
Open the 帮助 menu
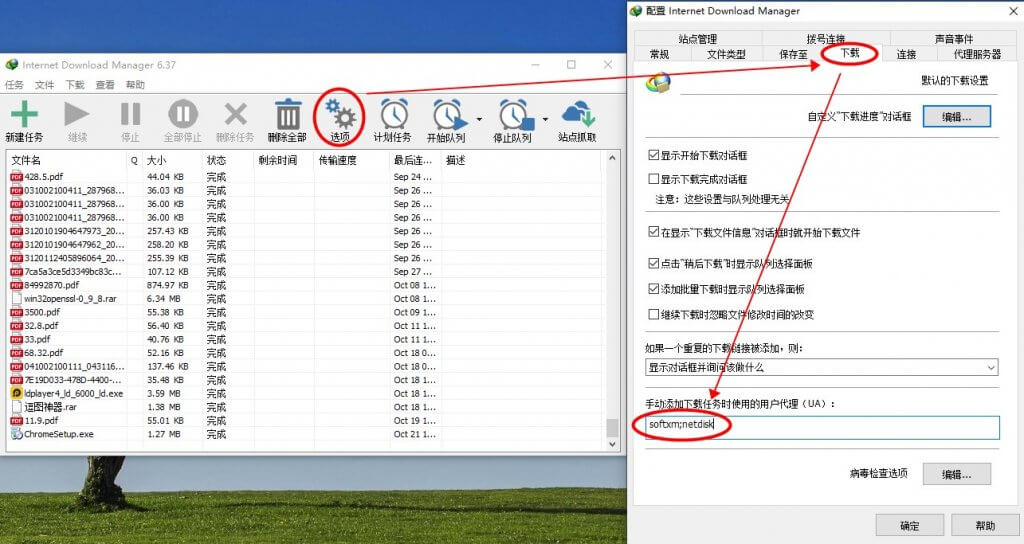click(135, 84)
